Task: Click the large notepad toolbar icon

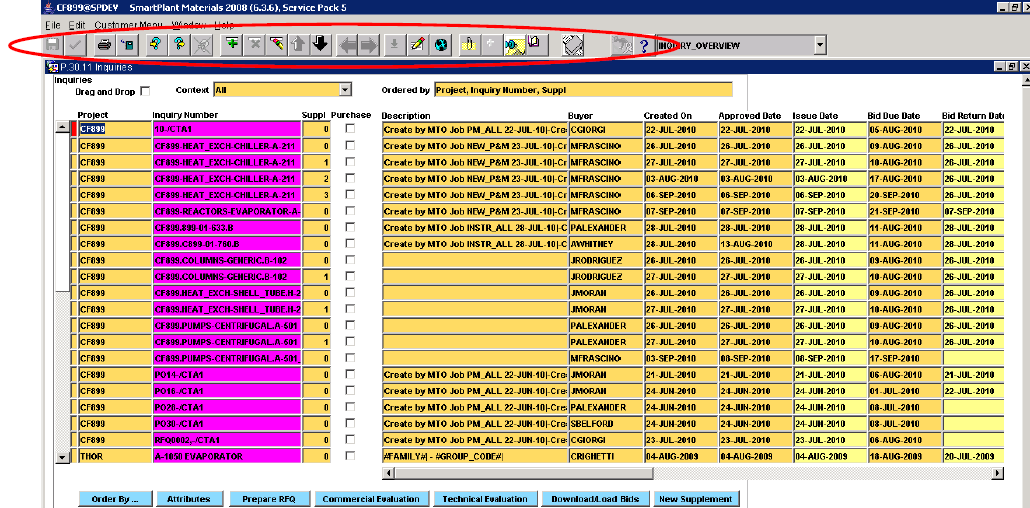Action: point(573,45)
